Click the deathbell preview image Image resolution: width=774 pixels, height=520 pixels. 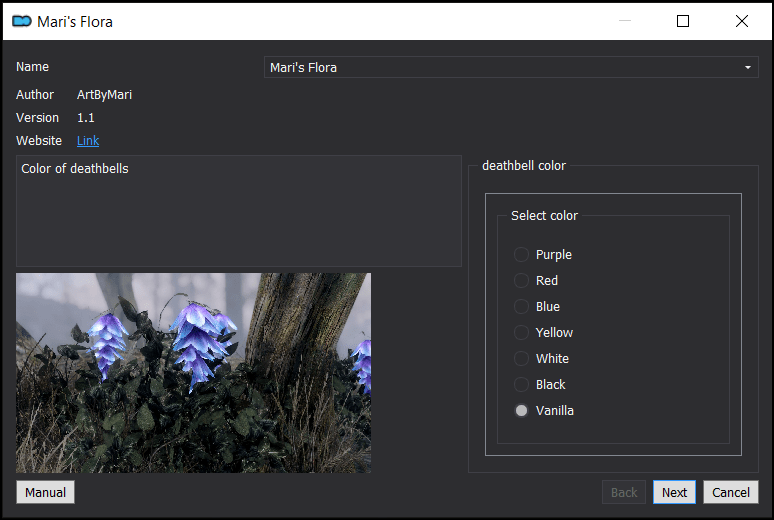(194, 373)
